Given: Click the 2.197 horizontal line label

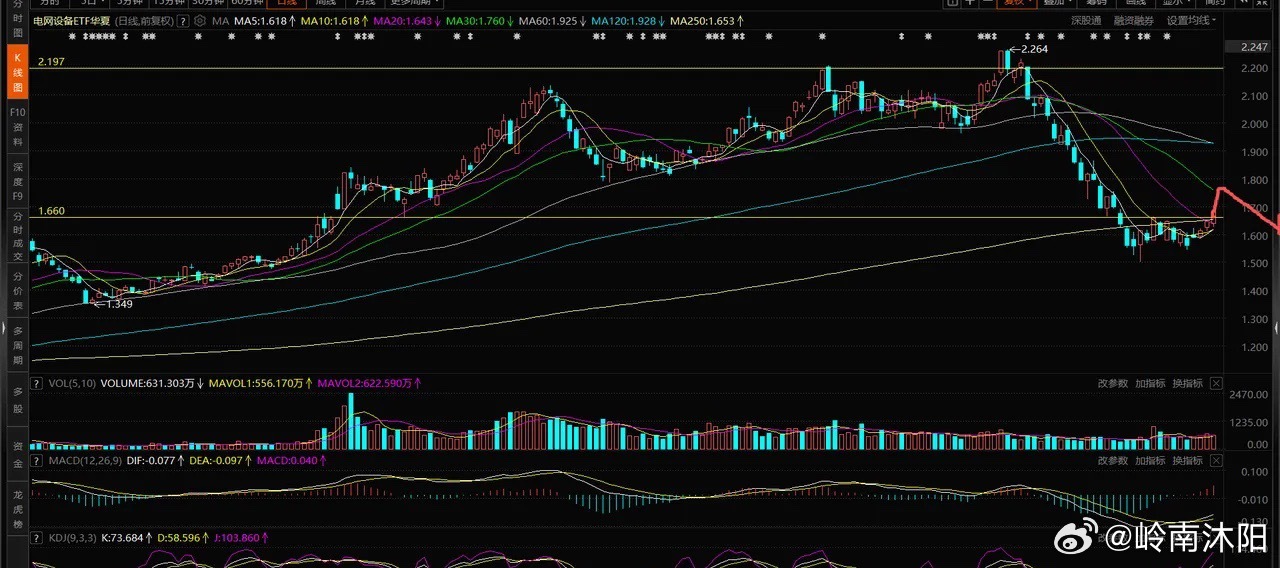Looking at the screenshot, I should coord(51,62).
